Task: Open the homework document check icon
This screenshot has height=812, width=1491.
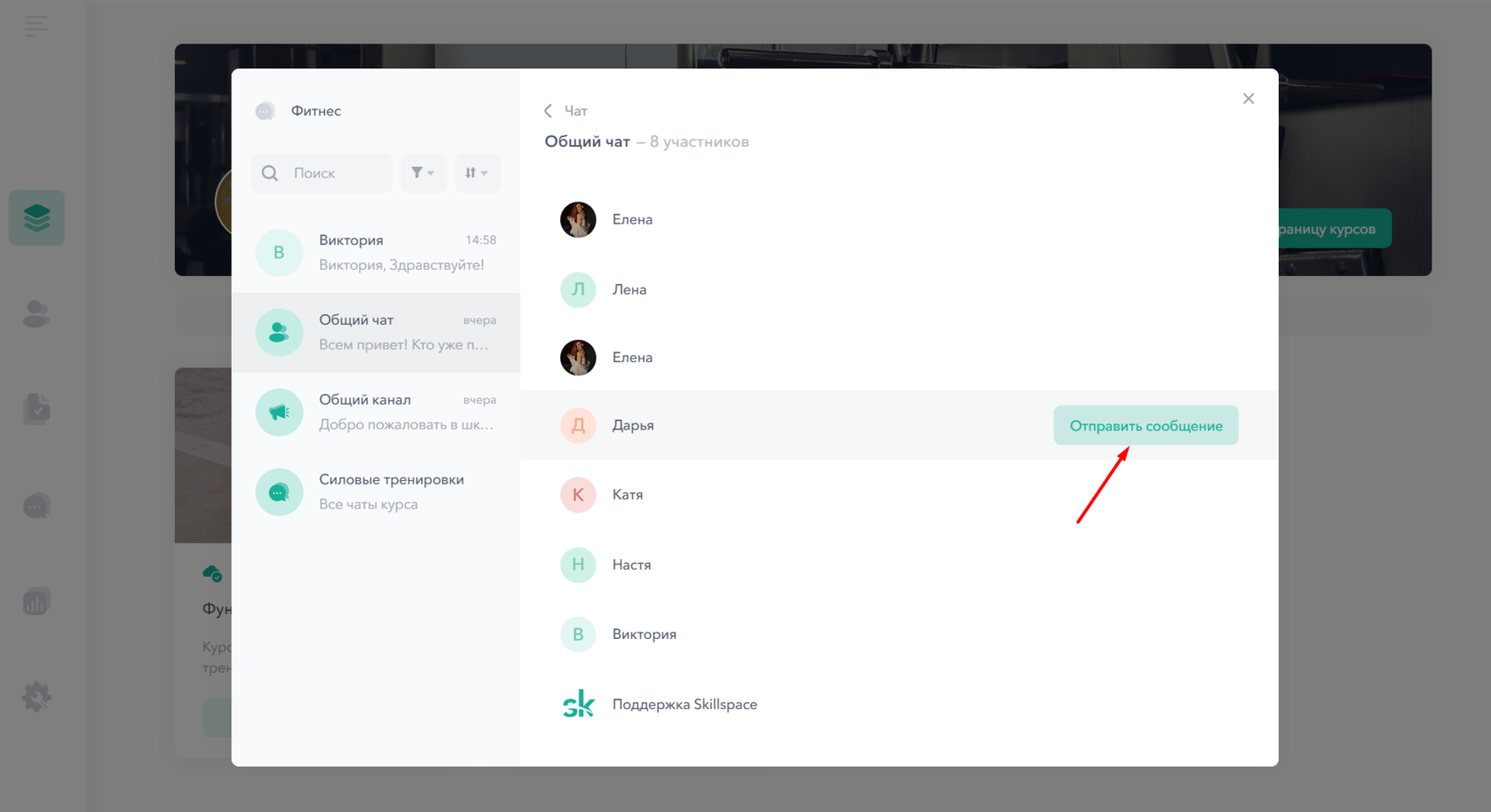Action: click(36, 409)
